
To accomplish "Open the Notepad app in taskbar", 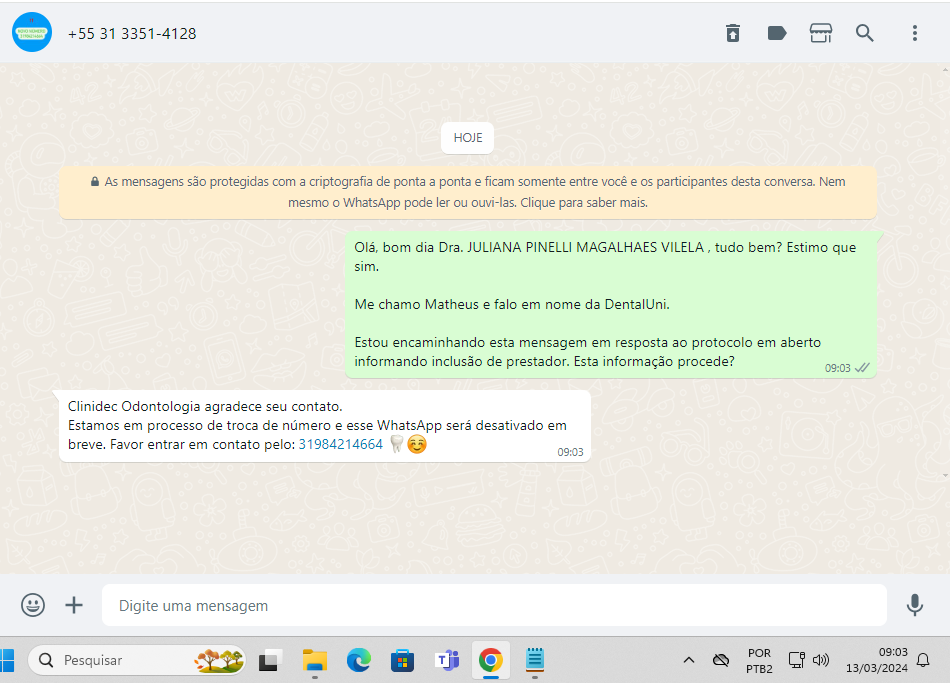I will tap(534, 660).
